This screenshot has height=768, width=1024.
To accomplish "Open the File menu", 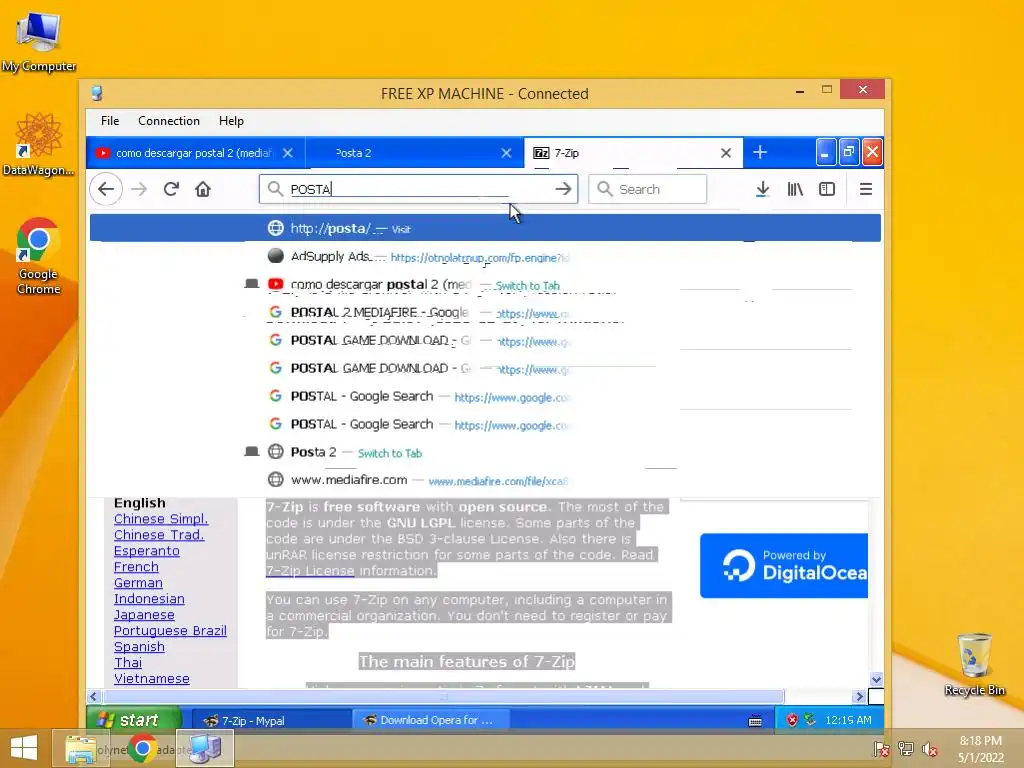I will (110, 121).
